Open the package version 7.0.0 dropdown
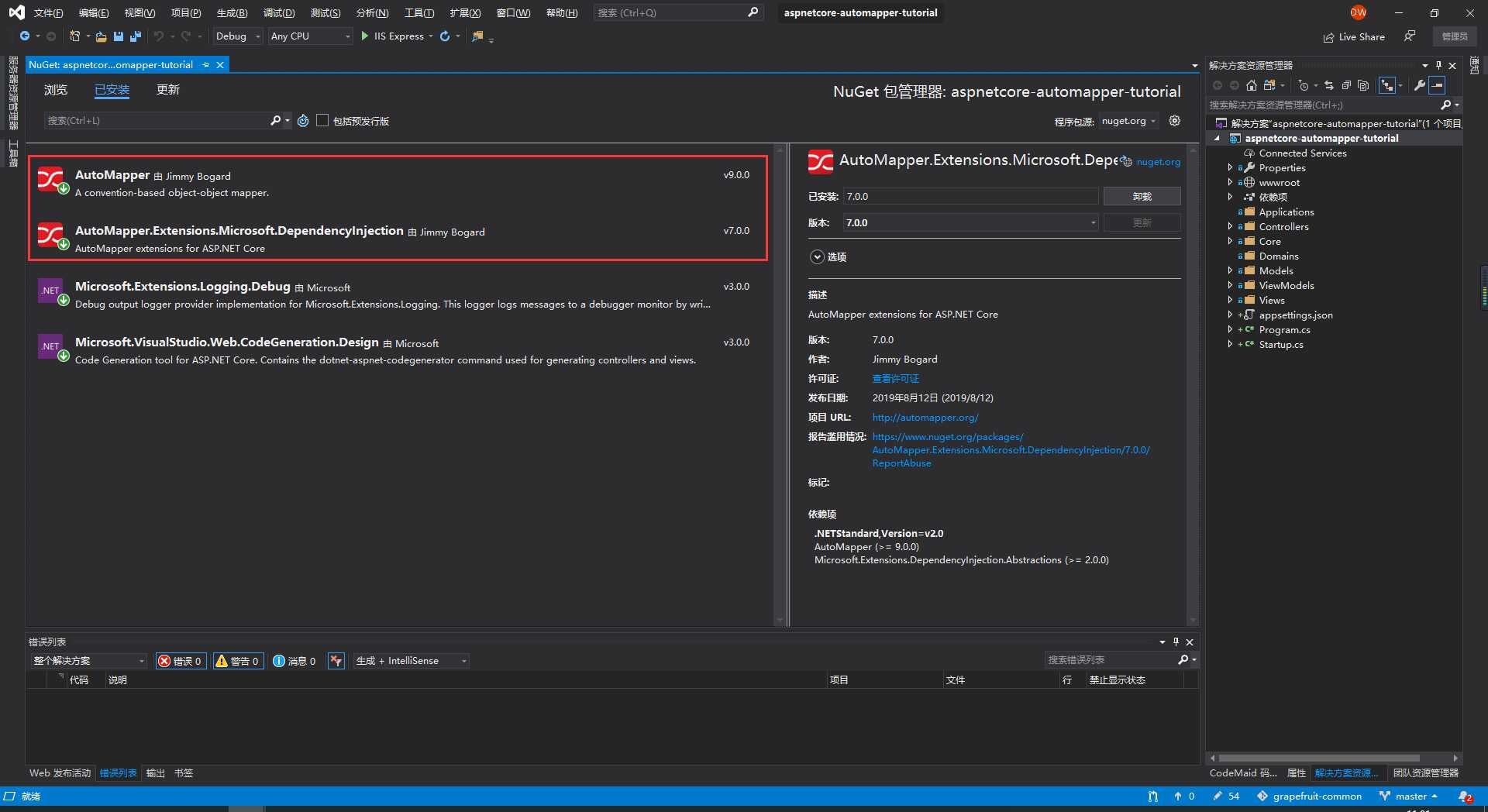1488x812 pixels. pyautogui.click(x=971, y=223)
